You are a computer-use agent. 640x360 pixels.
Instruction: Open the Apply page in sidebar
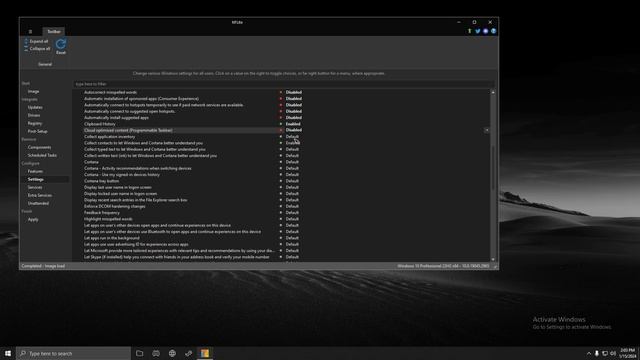coord(33,219)
